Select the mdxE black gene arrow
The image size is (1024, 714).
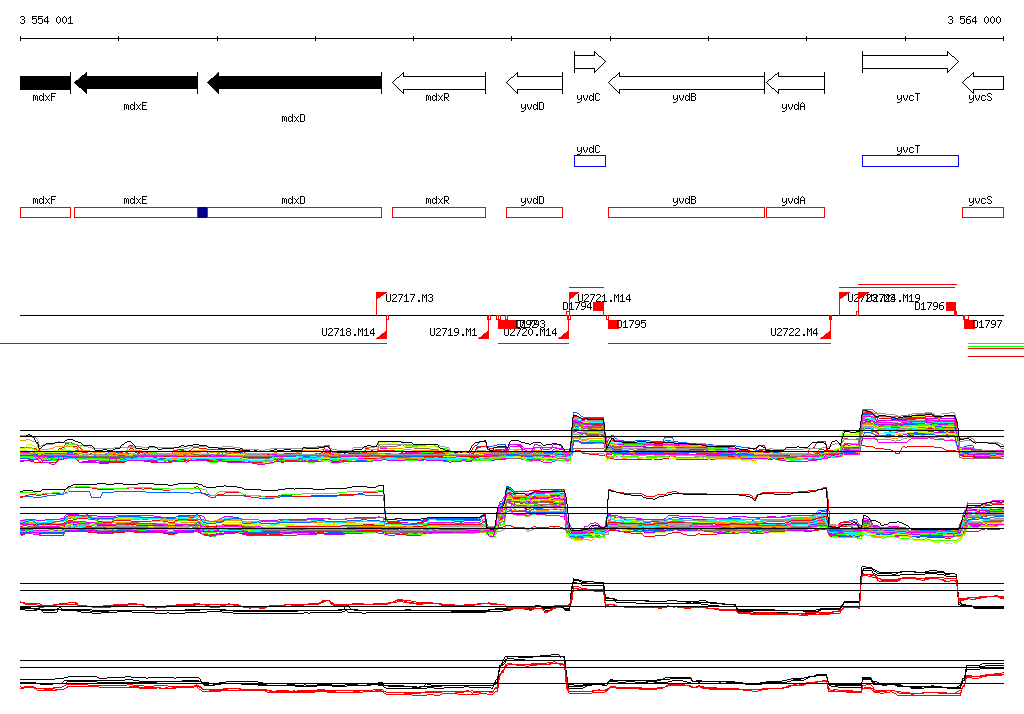pyautogui.click(x=135, y=83)
